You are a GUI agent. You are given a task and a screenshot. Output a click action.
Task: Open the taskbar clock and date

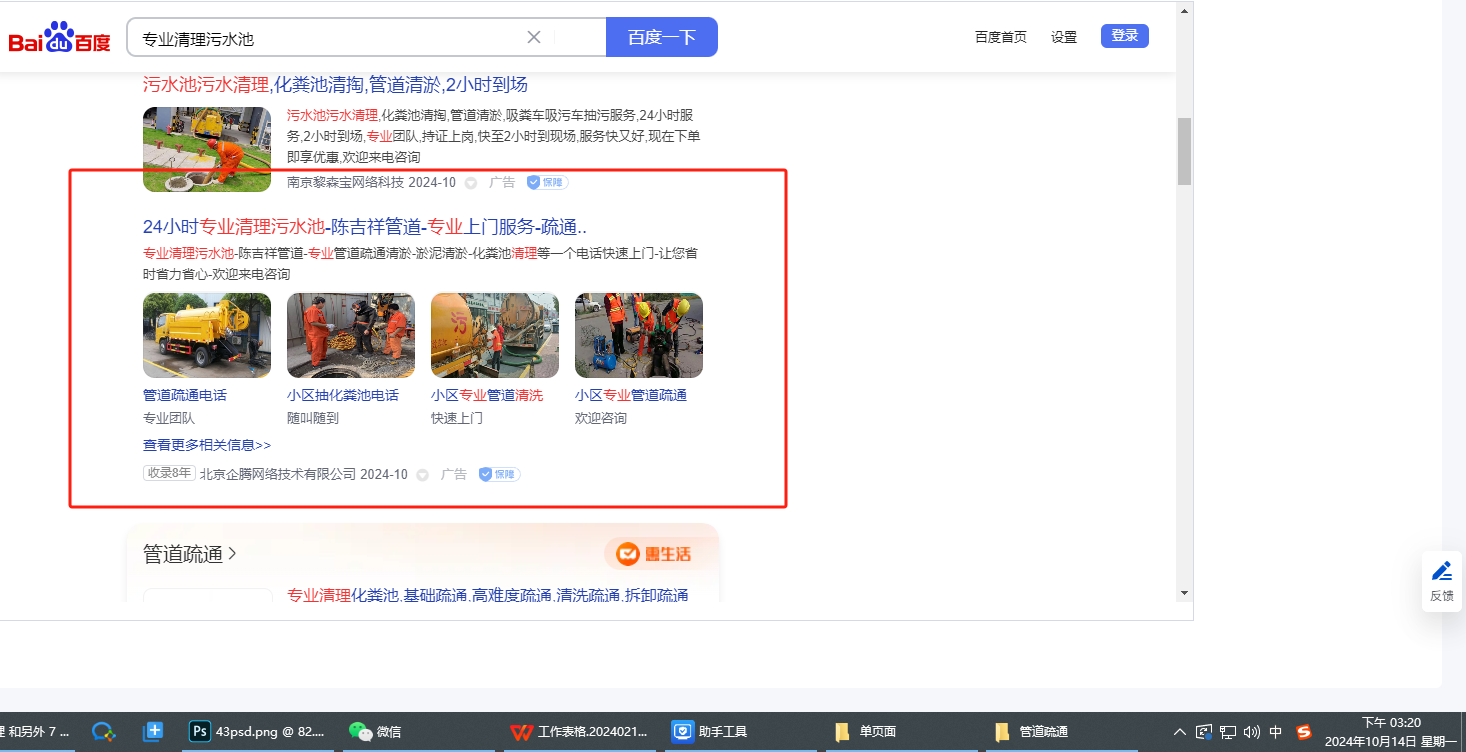(1391, 732)
